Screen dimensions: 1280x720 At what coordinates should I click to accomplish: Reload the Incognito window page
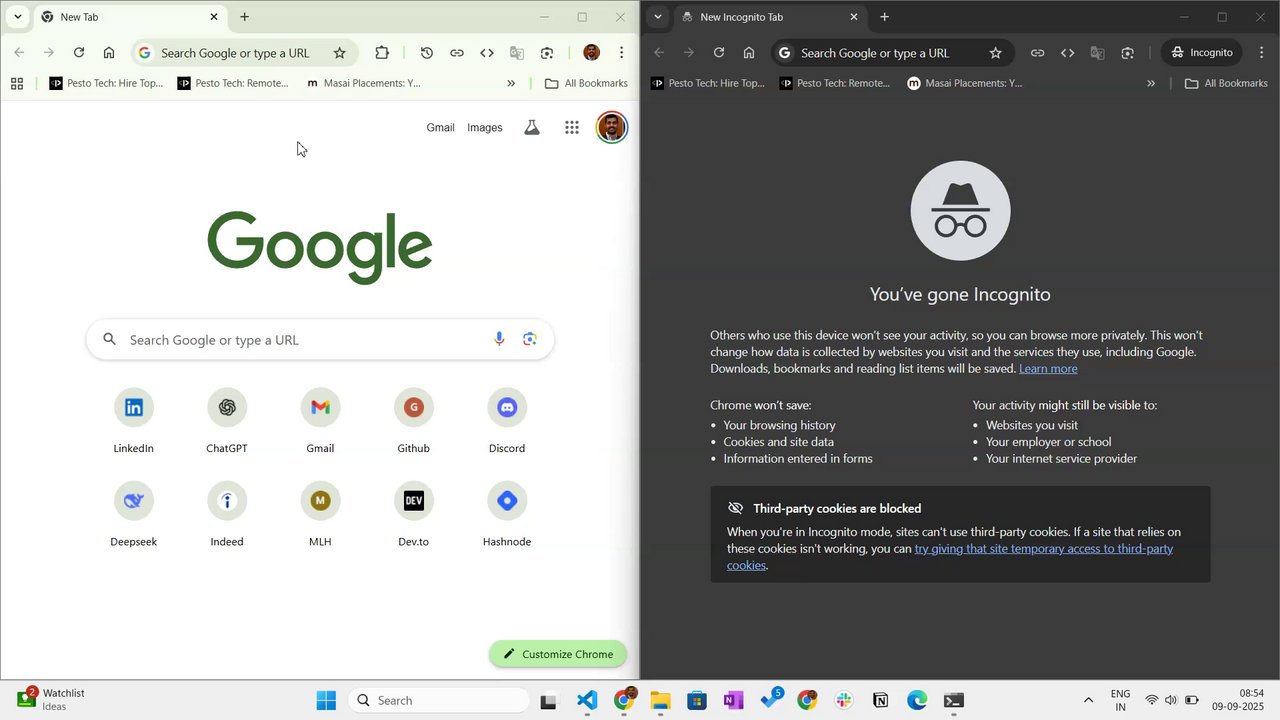pos(719,53)
